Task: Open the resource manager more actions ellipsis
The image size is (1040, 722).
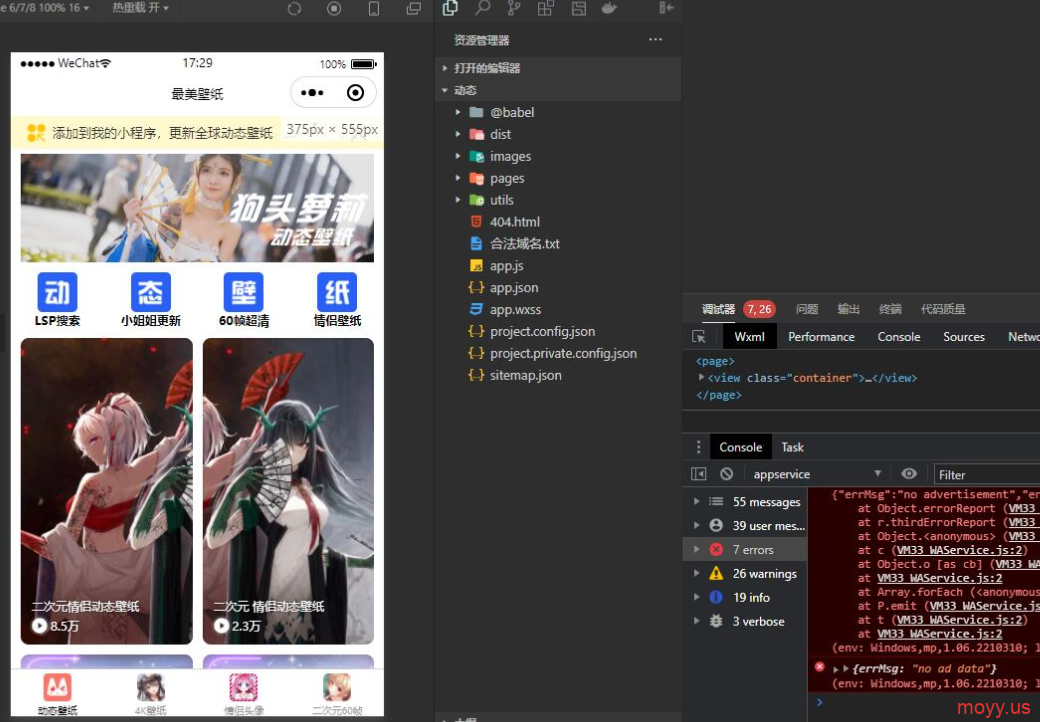Action: pyautogui.click(x=655, y=40)
